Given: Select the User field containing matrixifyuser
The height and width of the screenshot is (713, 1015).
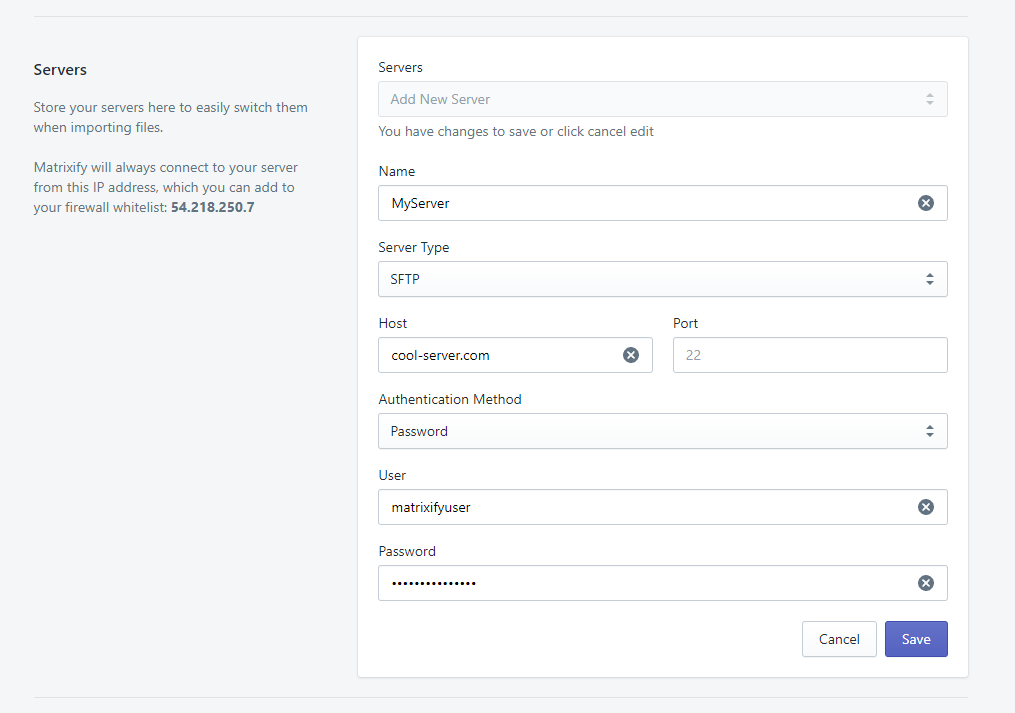Looking at the screenshot, I should 640,507.
